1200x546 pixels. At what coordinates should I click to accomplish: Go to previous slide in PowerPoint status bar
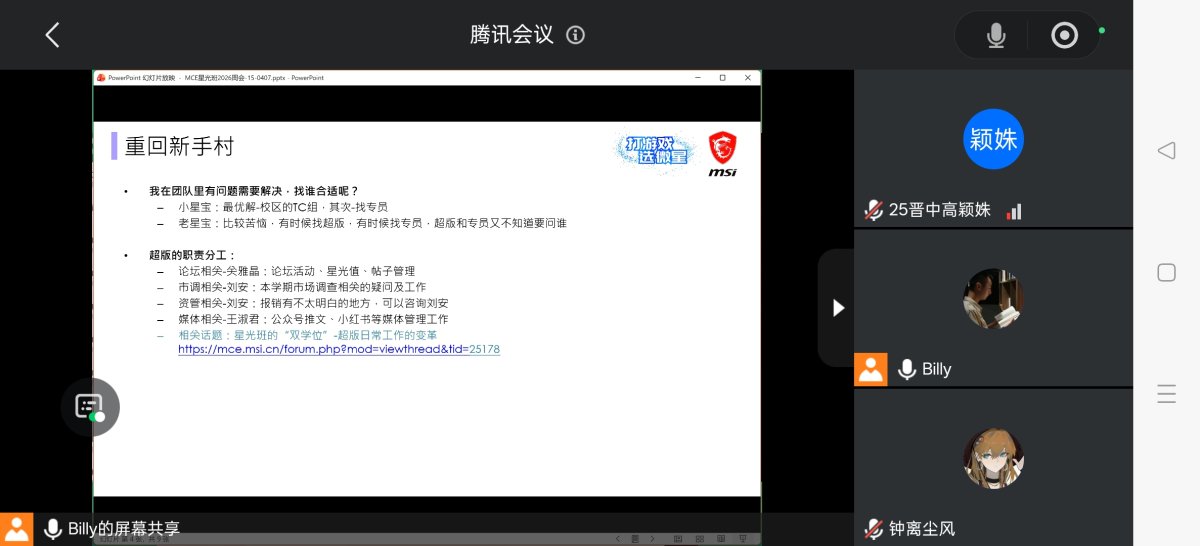[617, 538]
